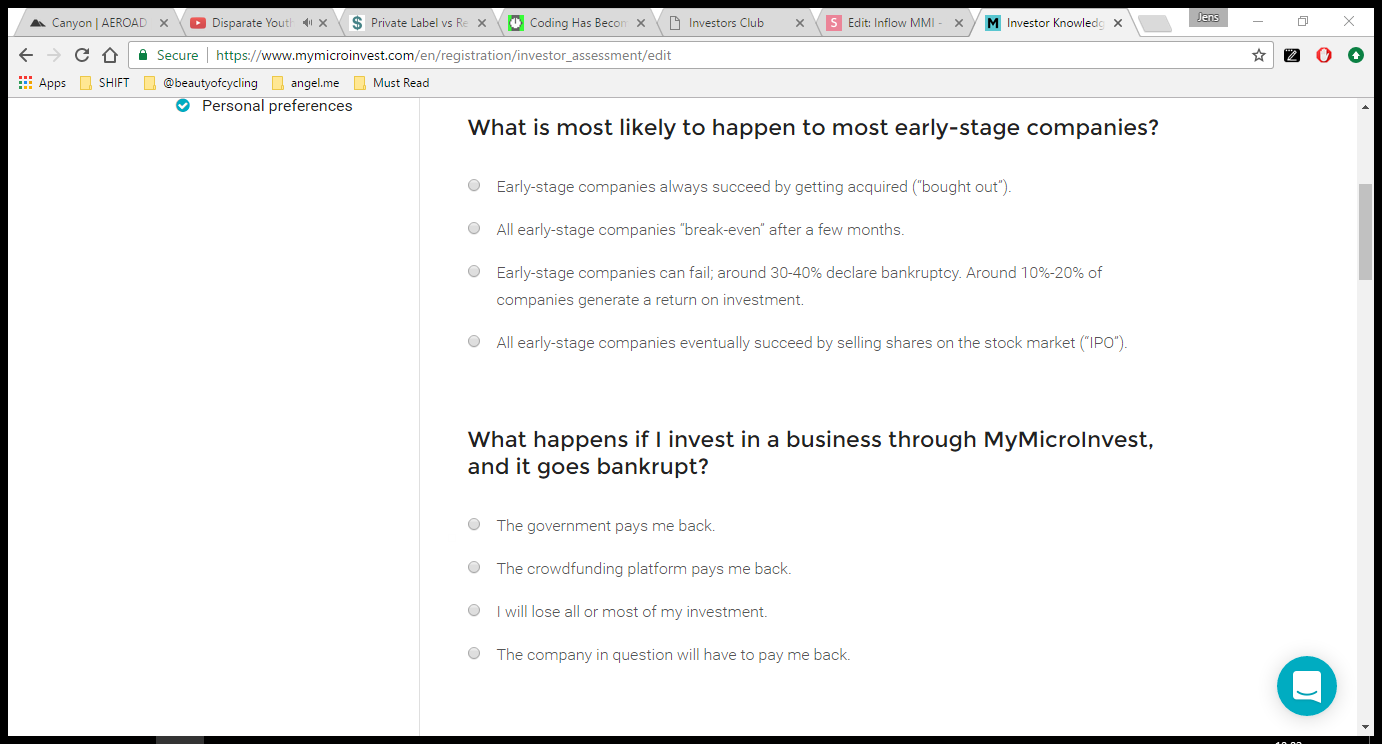This screenshot has width=1382, height=744.
Task: Switch to Edit: Inflow MMI tab
Action: click(x=893, y=22)
